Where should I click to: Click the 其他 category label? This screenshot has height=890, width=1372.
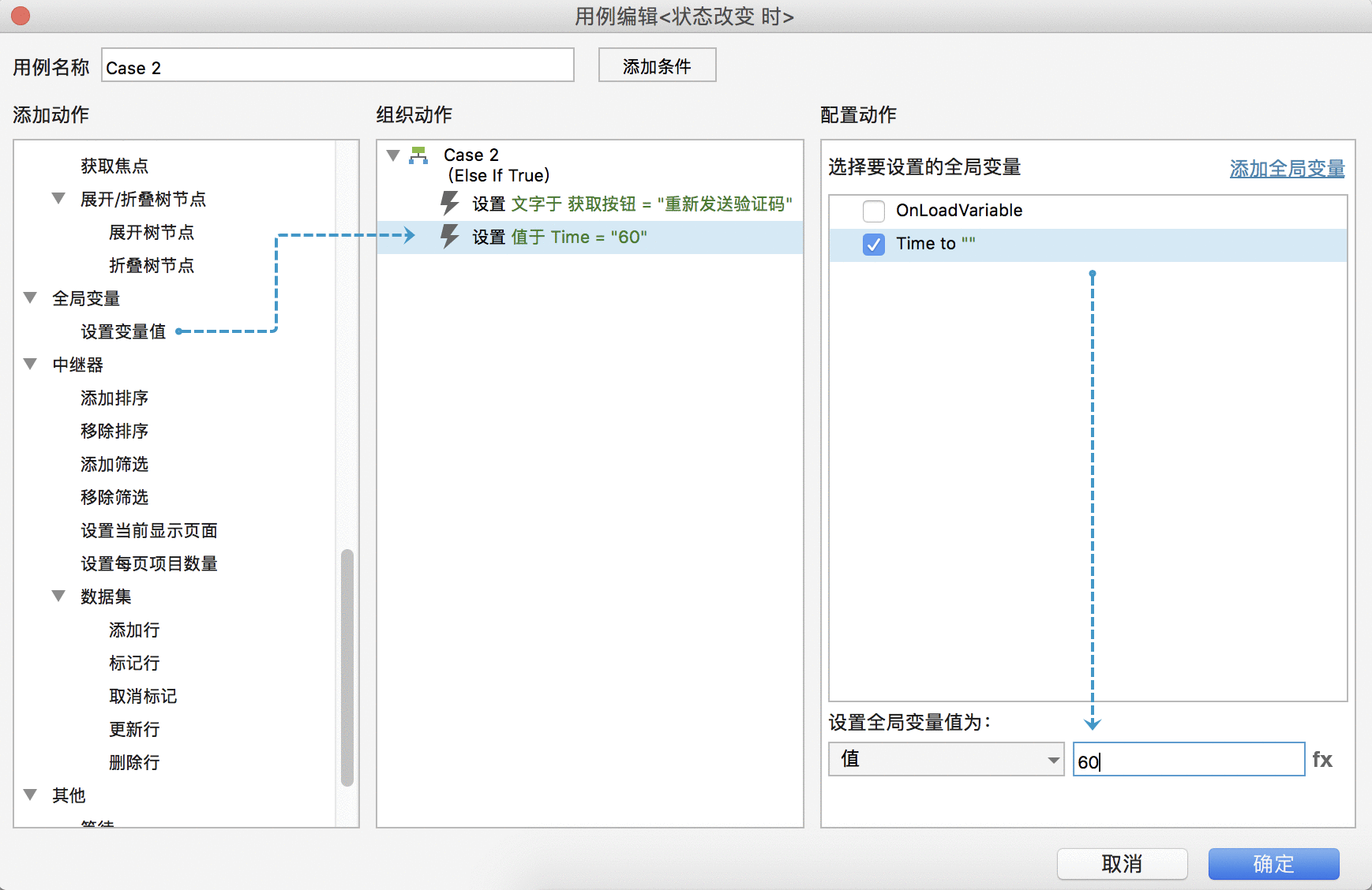(69, 795)
